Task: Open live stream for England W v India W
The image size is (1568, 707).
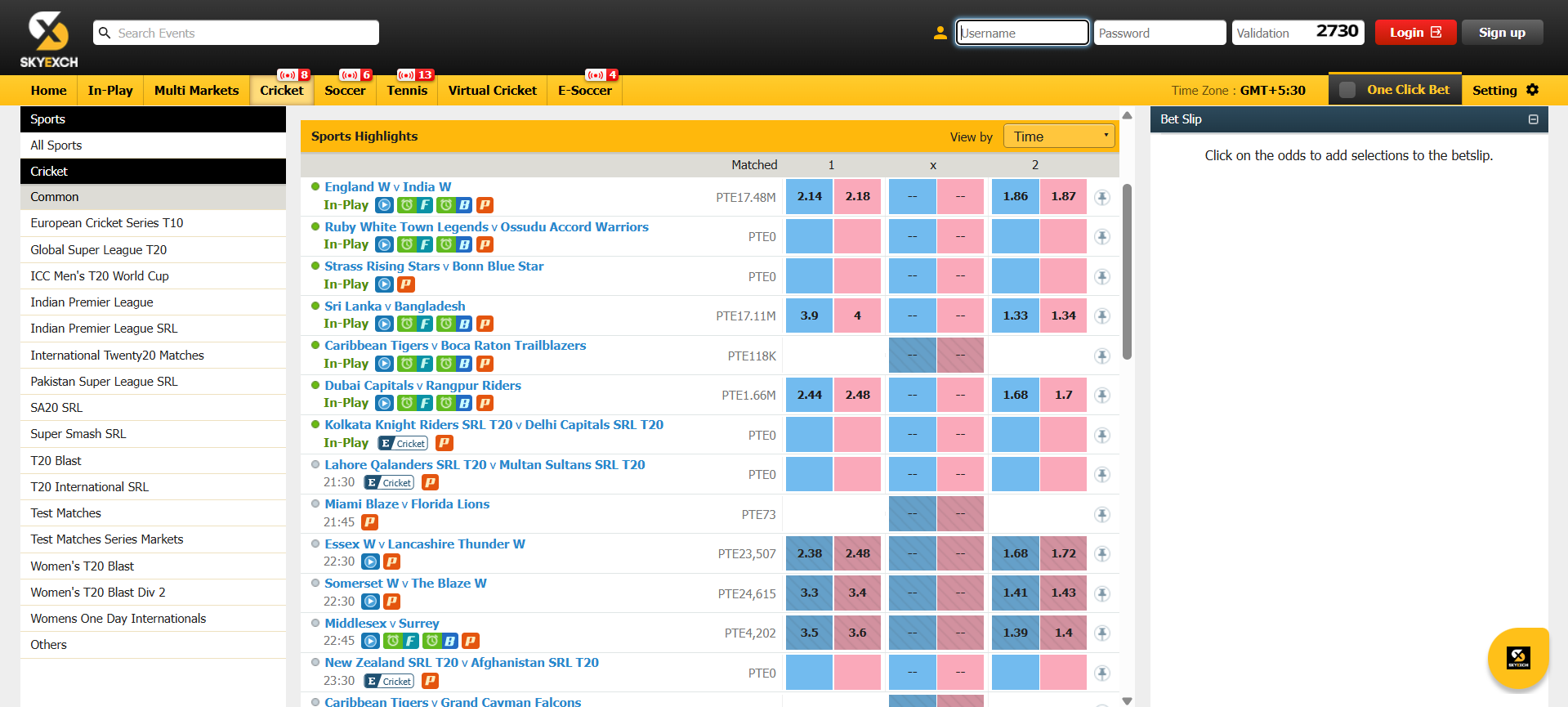Action: (384, 205)
